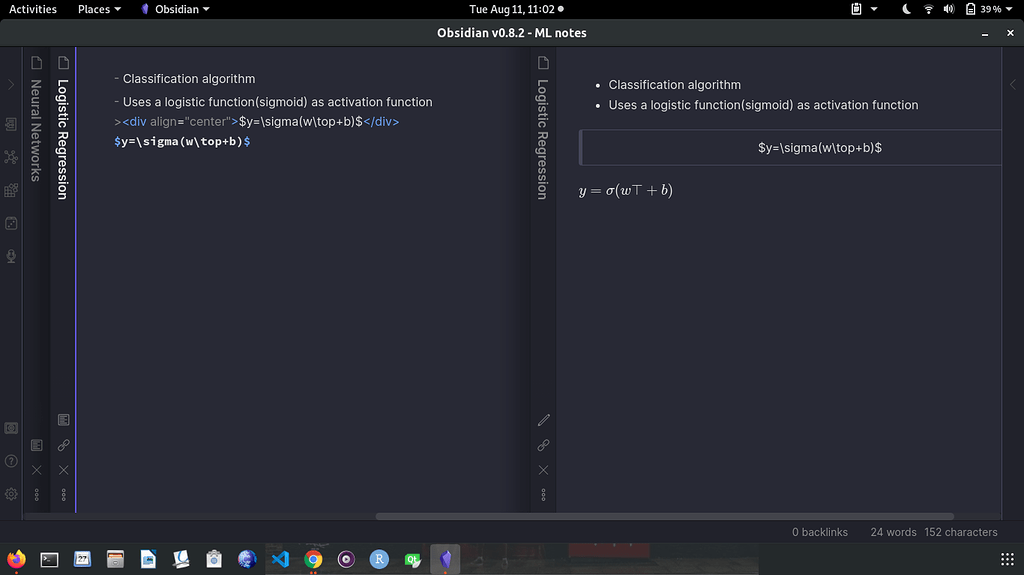1024x575 pixels.
Task: Show all applications grid button
Action: coord(1007,559)
